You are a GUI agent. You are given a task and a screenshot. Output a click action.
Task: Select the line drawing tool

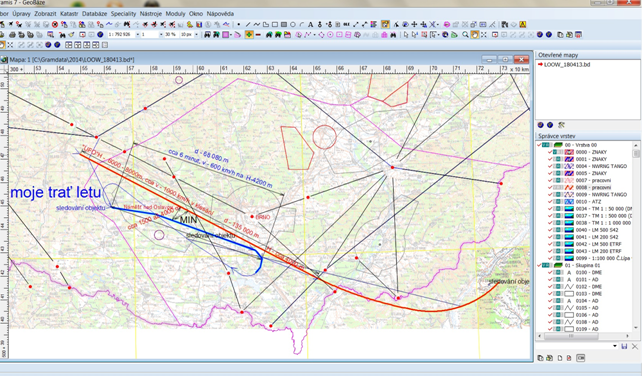coord(248,25)
